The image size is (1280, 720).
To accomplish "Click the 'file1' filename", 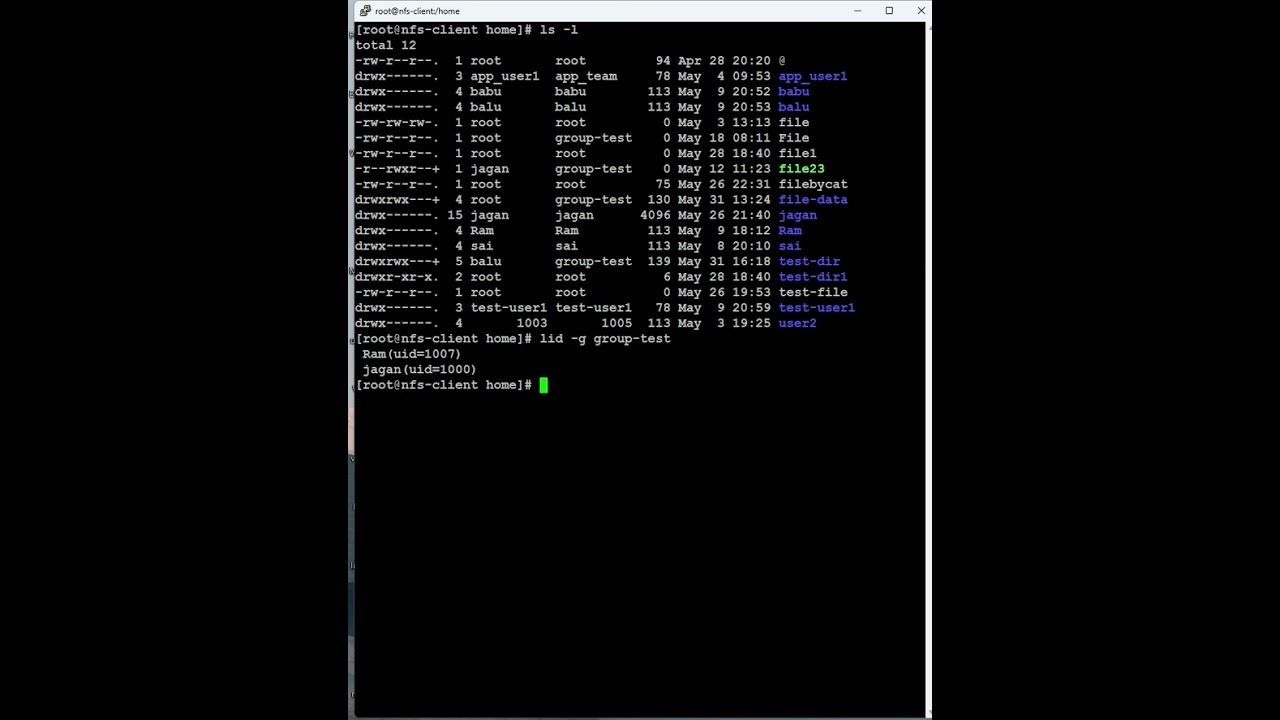I will [797, 153].
